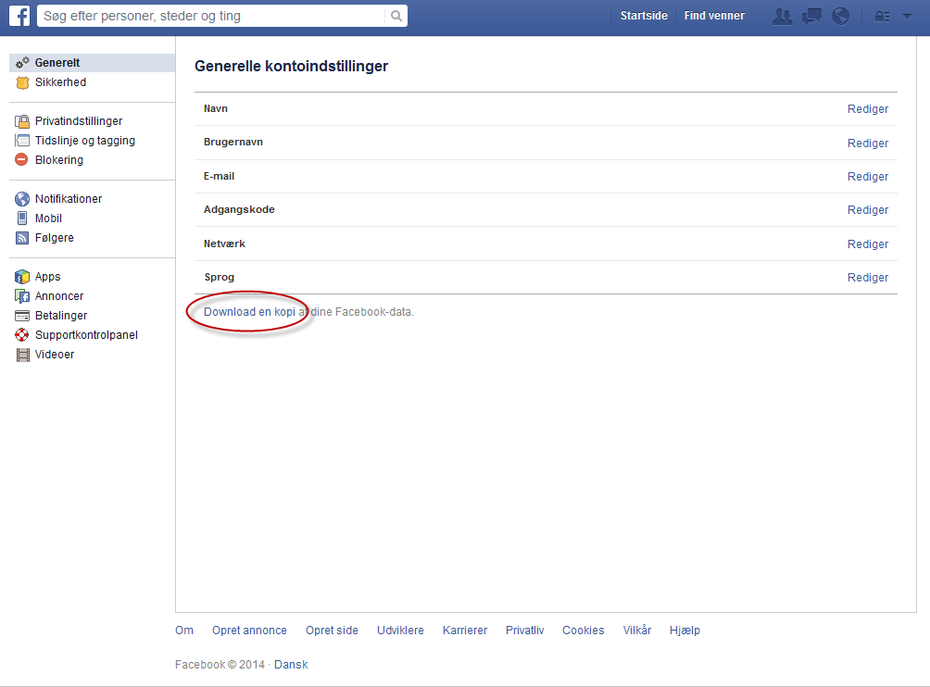Click the Videoer film strip icon
The image size is (930, 687).
[23, 355]
